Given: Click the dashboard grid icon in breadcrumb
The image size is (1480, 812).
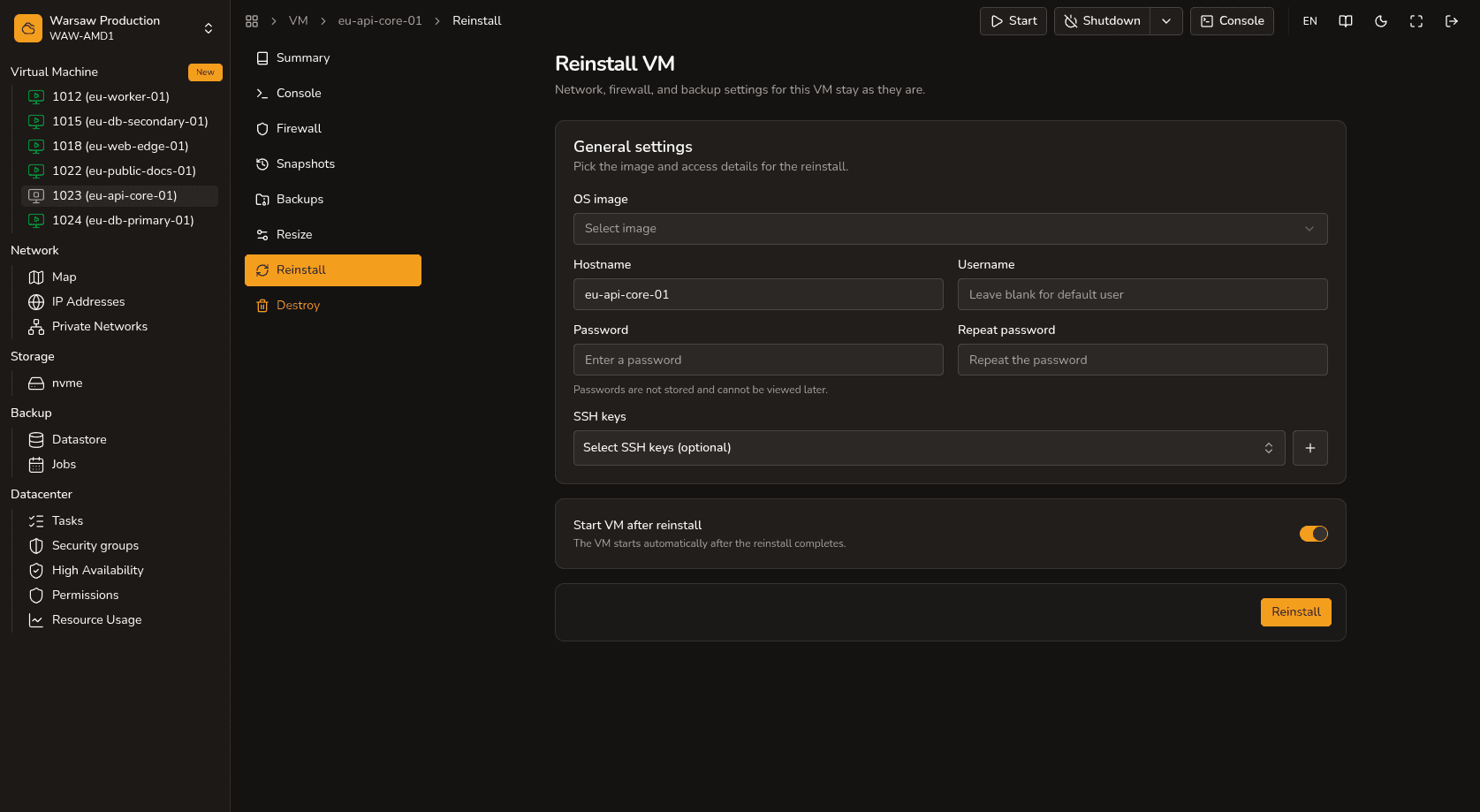Looking at the screenshot, I should tap(252, 21).
